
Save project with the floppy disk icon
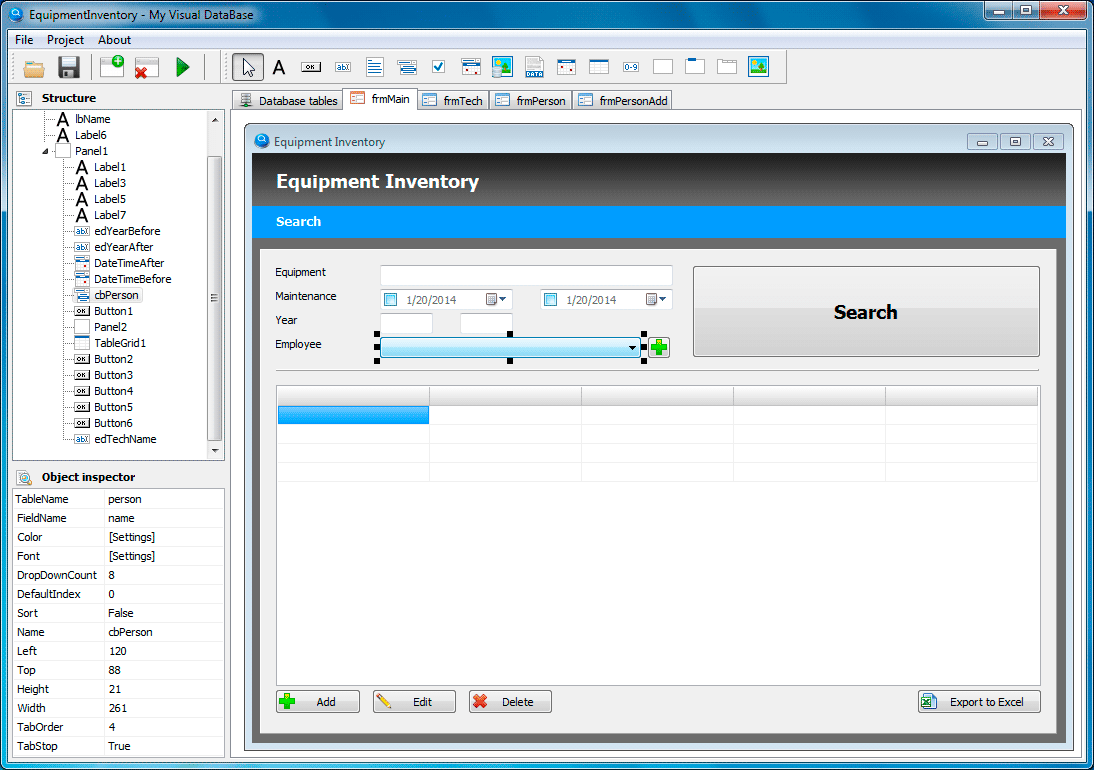pyautogui.click(x=68, y=68)
